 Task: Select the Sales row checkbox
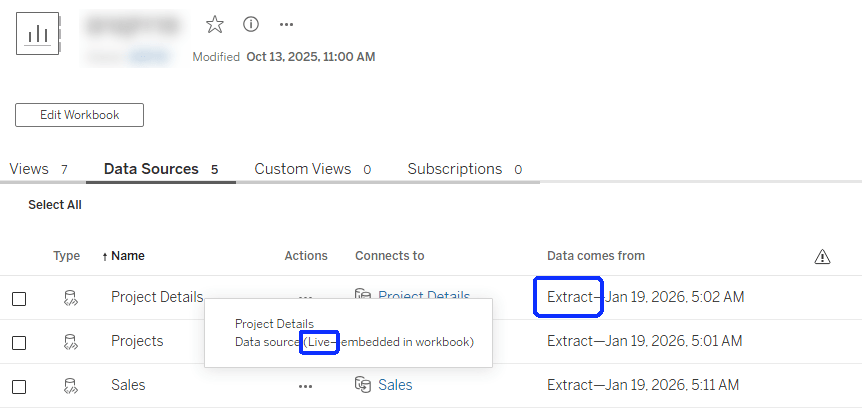[19, 385]
